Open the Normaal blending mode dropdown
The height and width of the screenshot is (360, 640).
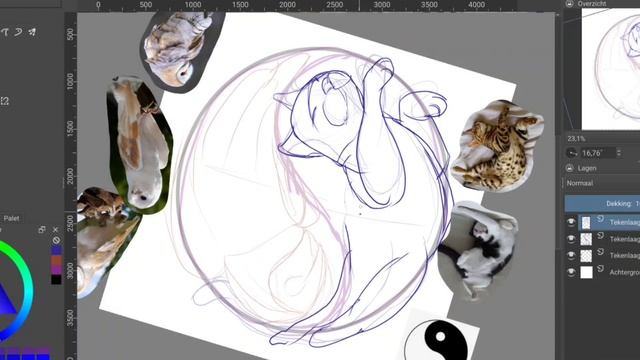pos(602,183)
